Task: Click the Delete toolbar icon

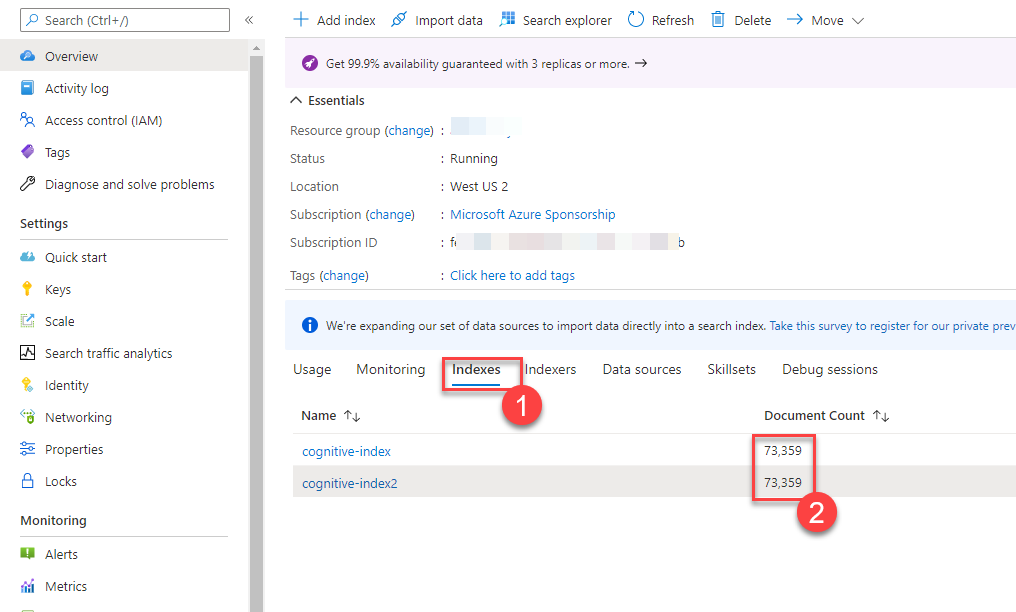Action: [x=716, y=19]
